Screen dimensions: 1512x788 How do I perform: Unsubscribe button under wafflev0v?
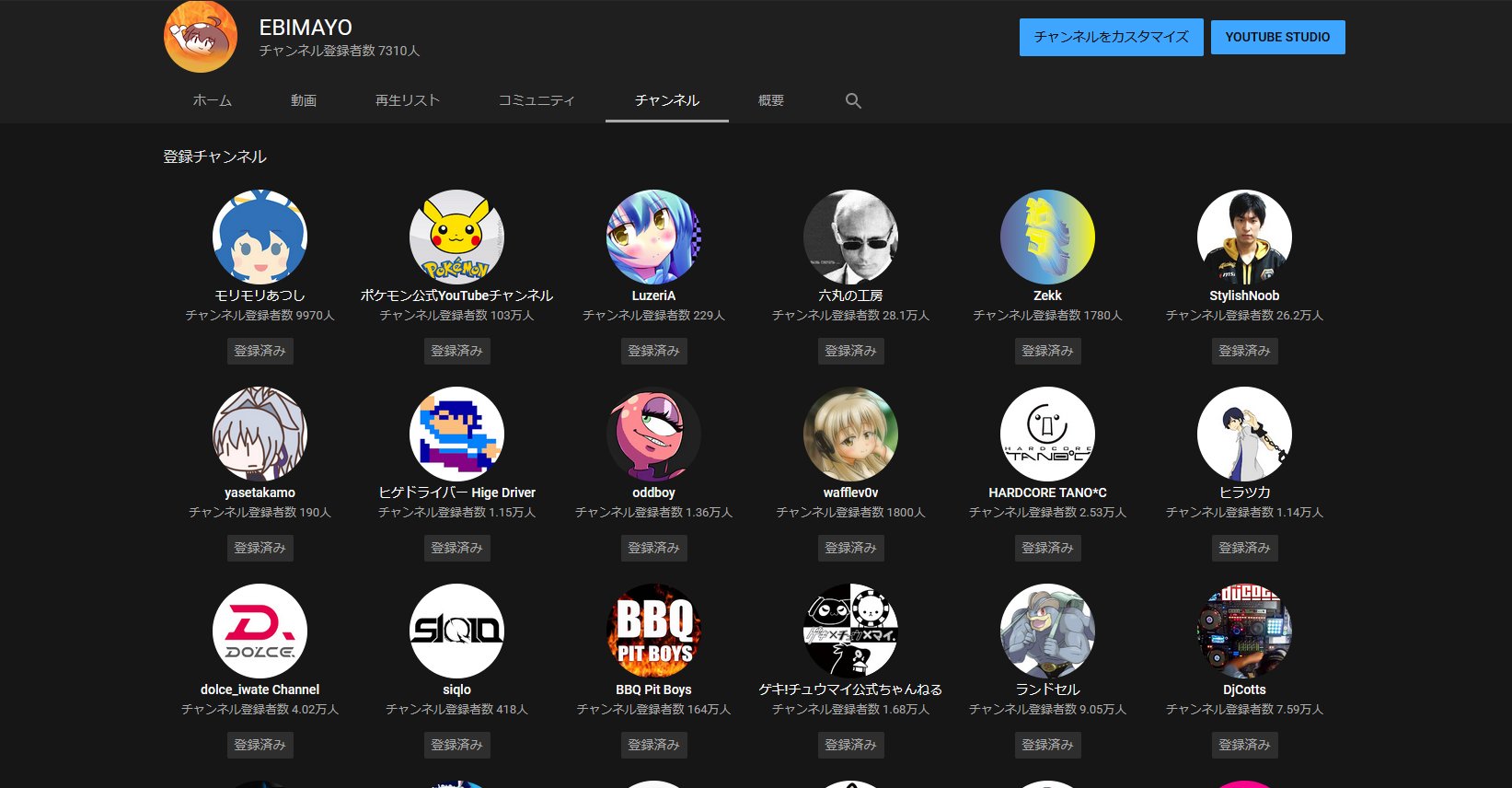850,548
